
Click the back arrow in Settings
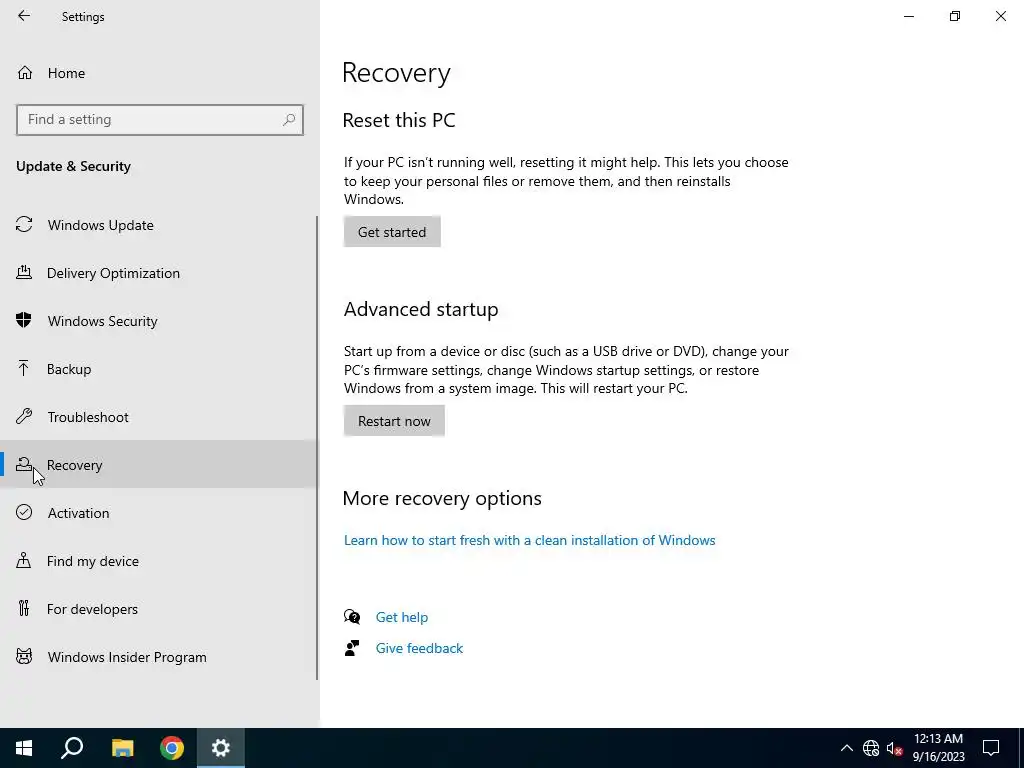pos(24,16)
